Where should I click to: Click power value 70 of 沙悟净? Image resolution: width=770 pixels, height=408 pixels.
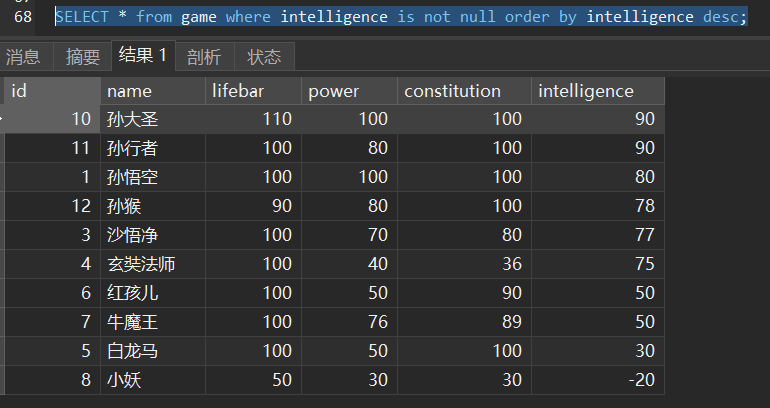coord(349,235)
